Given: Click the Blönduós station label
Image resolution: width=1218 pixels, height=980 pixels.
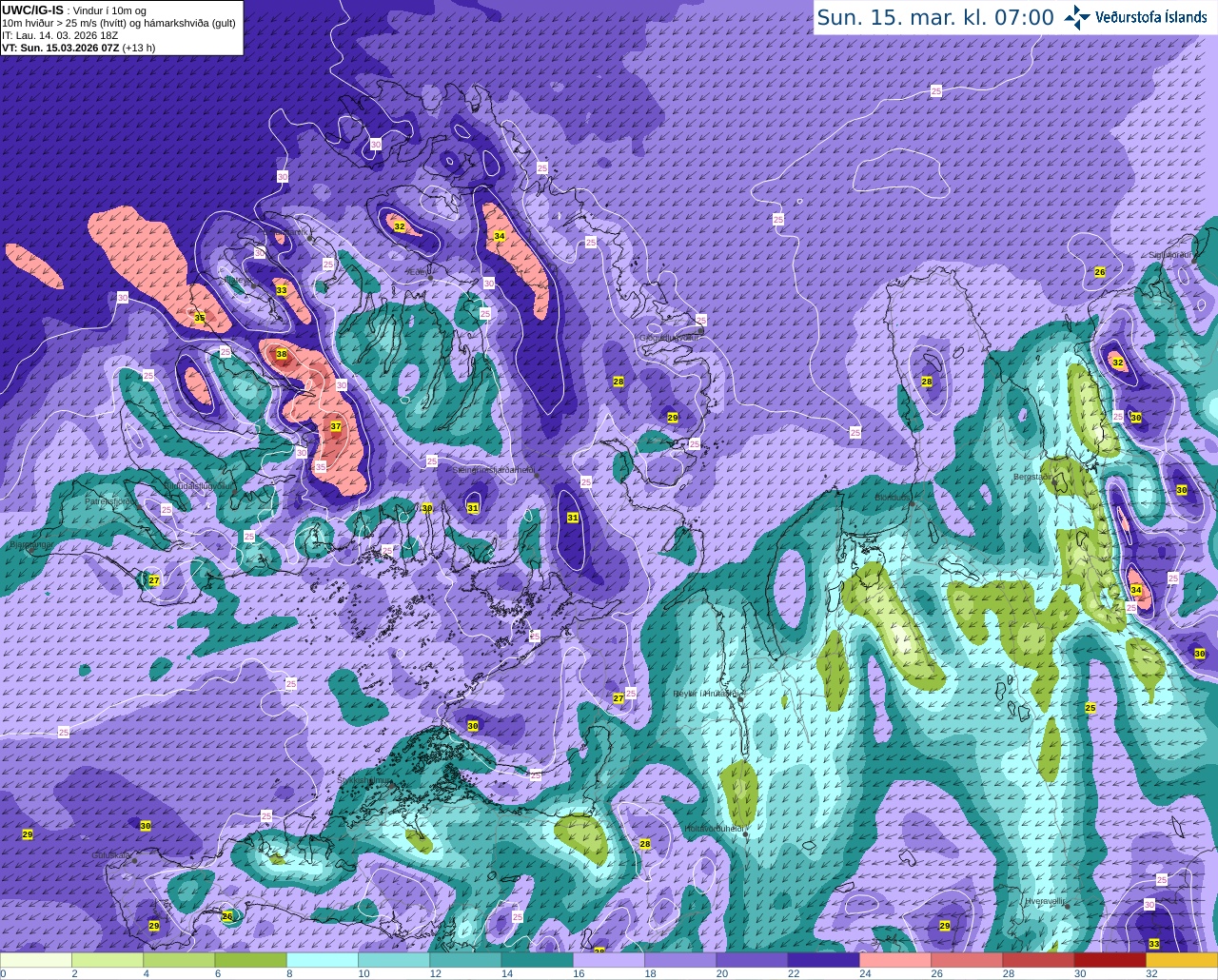Looking at the screenshot, I should click(x=893, y=497).
